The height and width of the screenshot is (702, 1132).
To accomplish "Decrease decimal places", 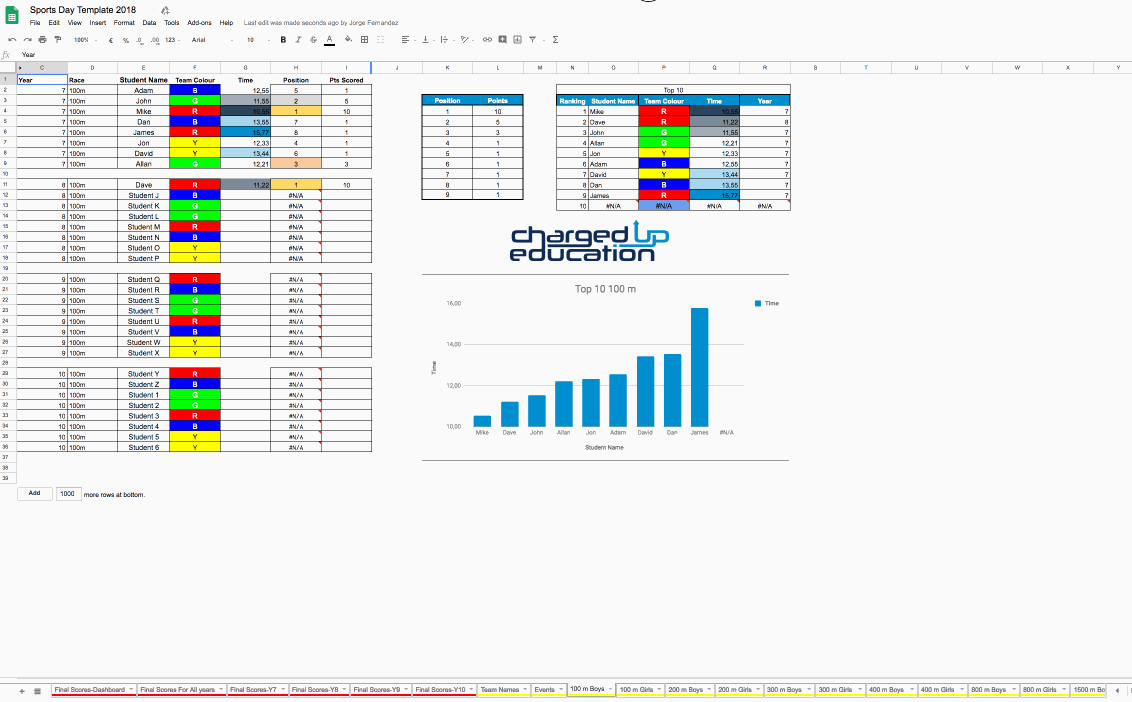I will pos(139,40).
